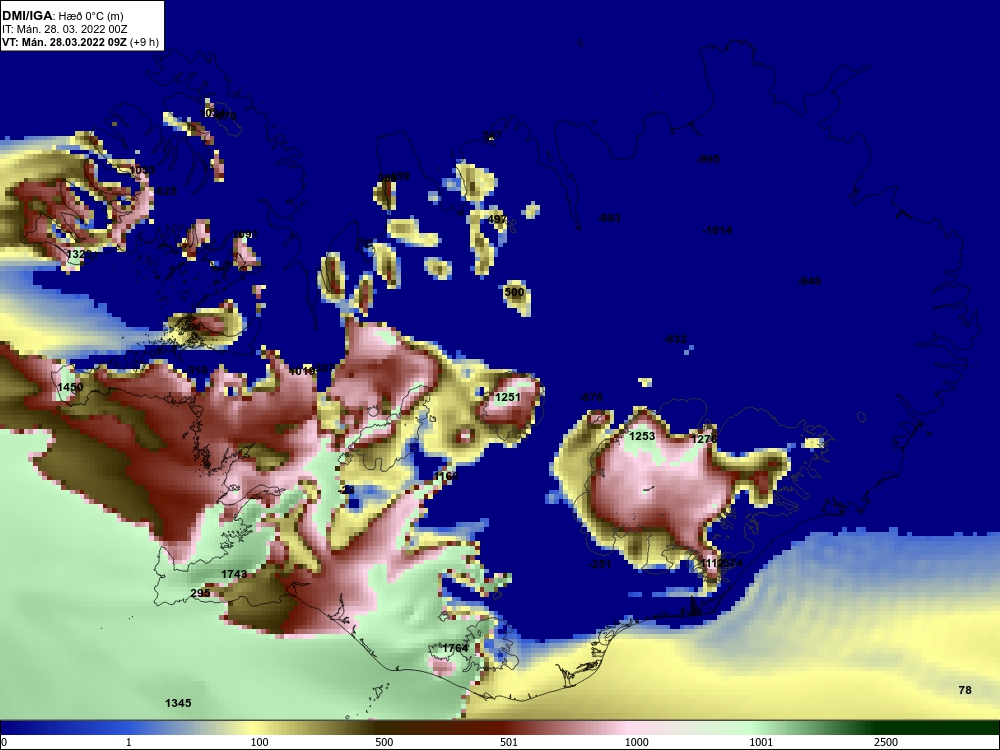Click the -825 value label
This screenshot has width=1000, height=750.
[x=165, y=191]
